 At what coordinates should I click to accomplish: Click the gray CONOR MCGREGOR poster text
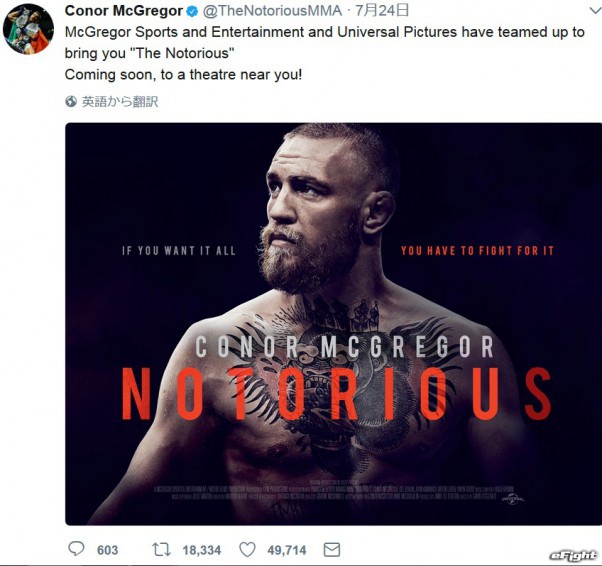coord(344,347)
